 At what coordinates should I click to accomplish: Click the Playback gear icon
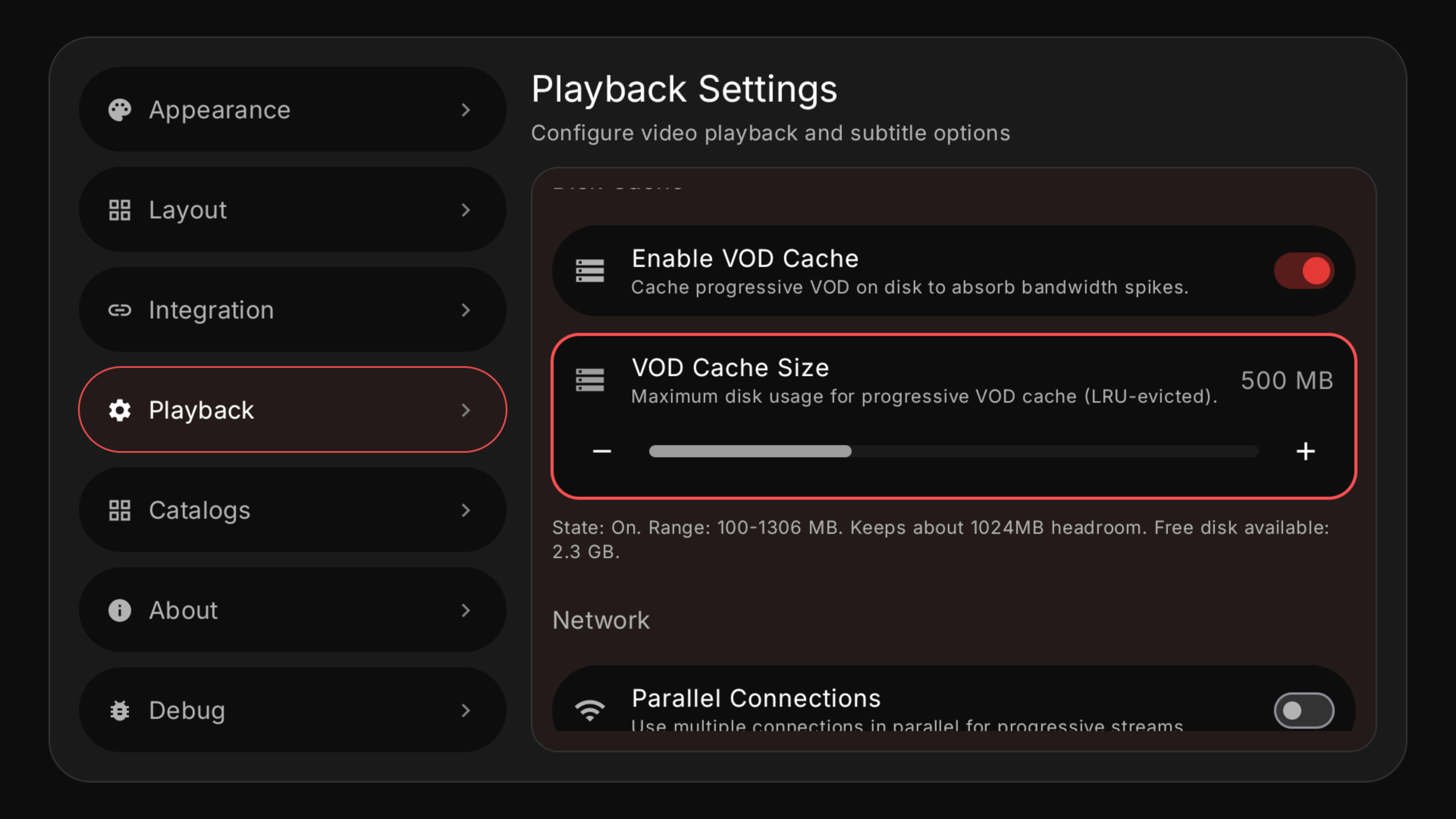tap(120, 410)
